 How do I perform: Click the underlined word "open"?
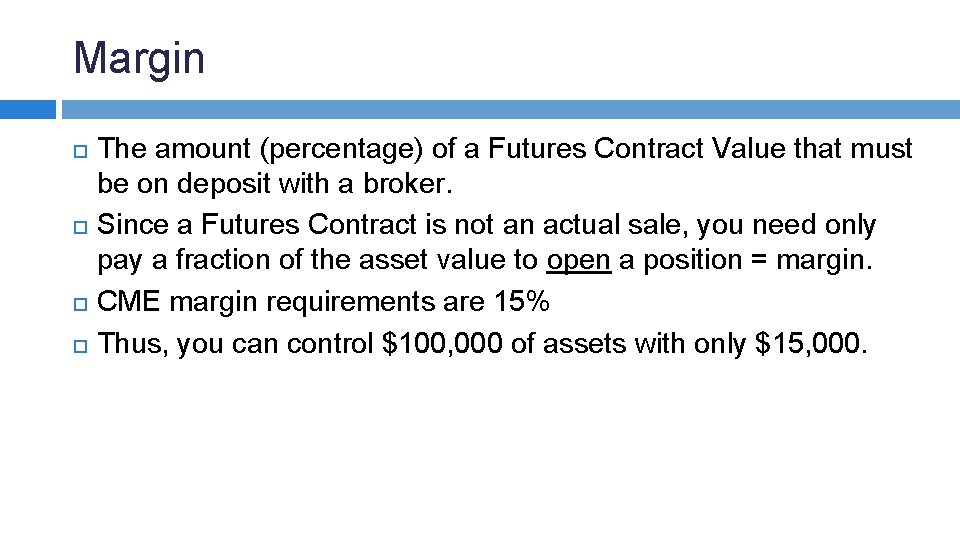click(x=579, y=261)
